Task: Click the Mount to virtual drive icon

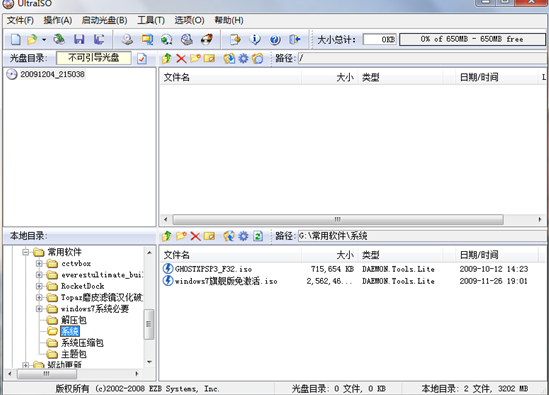Action: pos(167,39)
